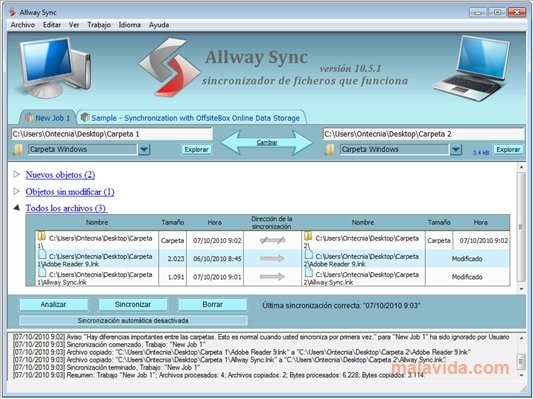Click the Sincronizar button
Image resolution: width=533 pixels, height=399 pixels.
pos(133,305)
